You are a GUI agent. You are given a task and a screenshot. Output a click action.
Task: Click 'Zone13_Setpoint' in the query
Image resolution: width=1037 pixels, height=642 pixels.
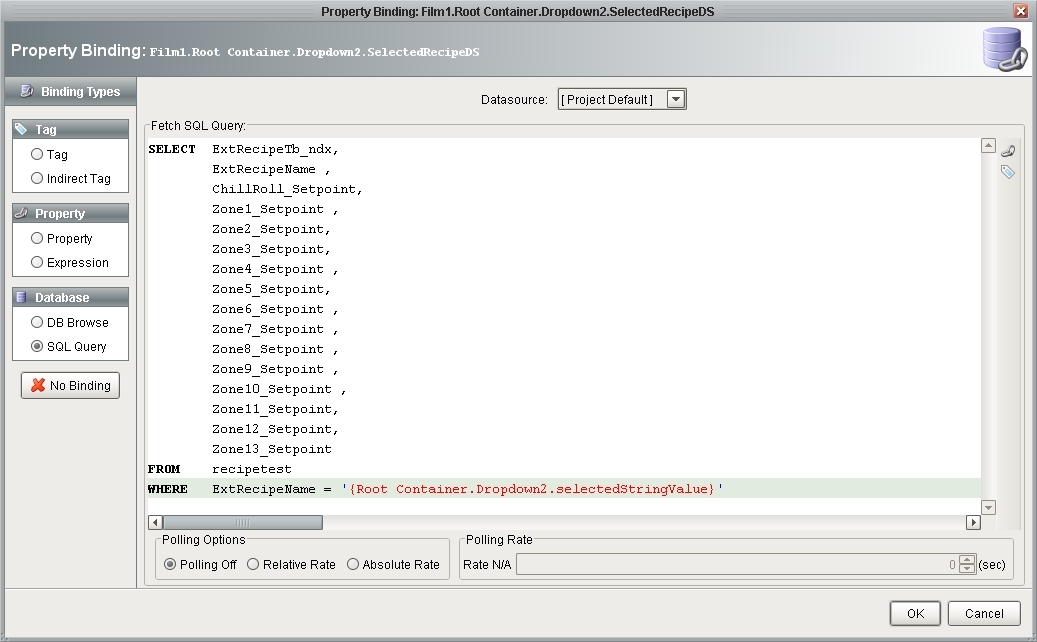click(x=271, y=449)
